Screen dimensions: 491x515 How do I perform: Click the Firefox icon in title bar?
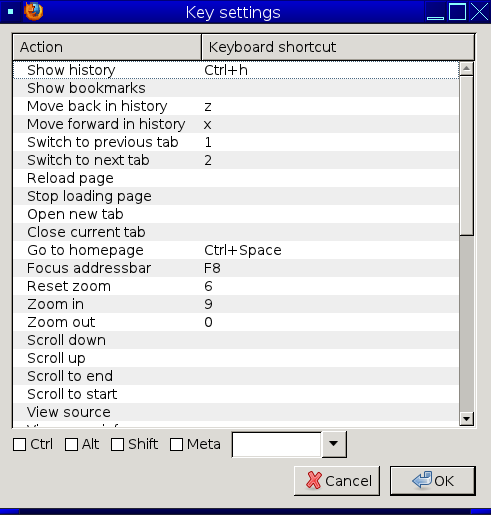point(33,12)
